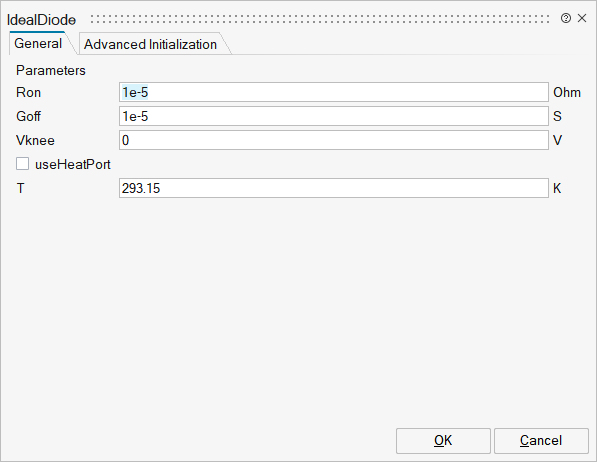Open the help icon in title bar
The image size is (597, 462).
pos(565,18)
